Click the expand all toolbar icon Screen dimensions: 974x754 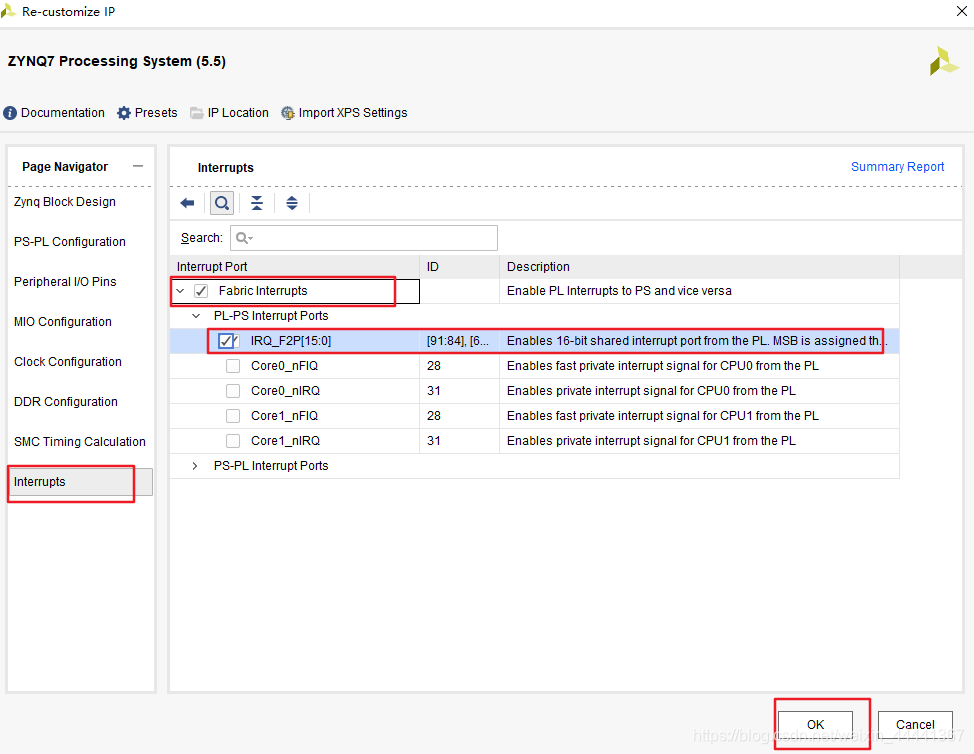point(291,203)
